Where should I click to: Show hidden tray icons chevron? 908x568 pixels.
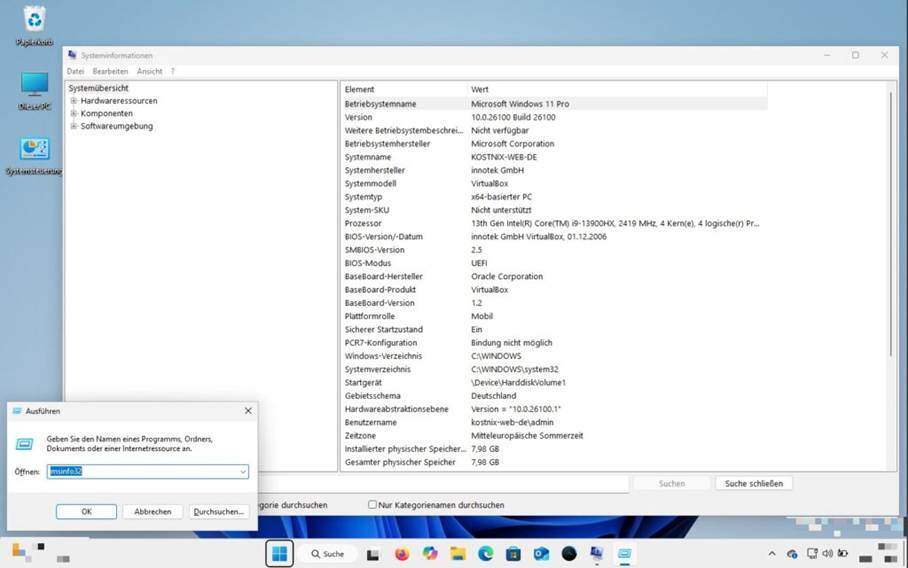pyautogui.click(x=772, y=554)
